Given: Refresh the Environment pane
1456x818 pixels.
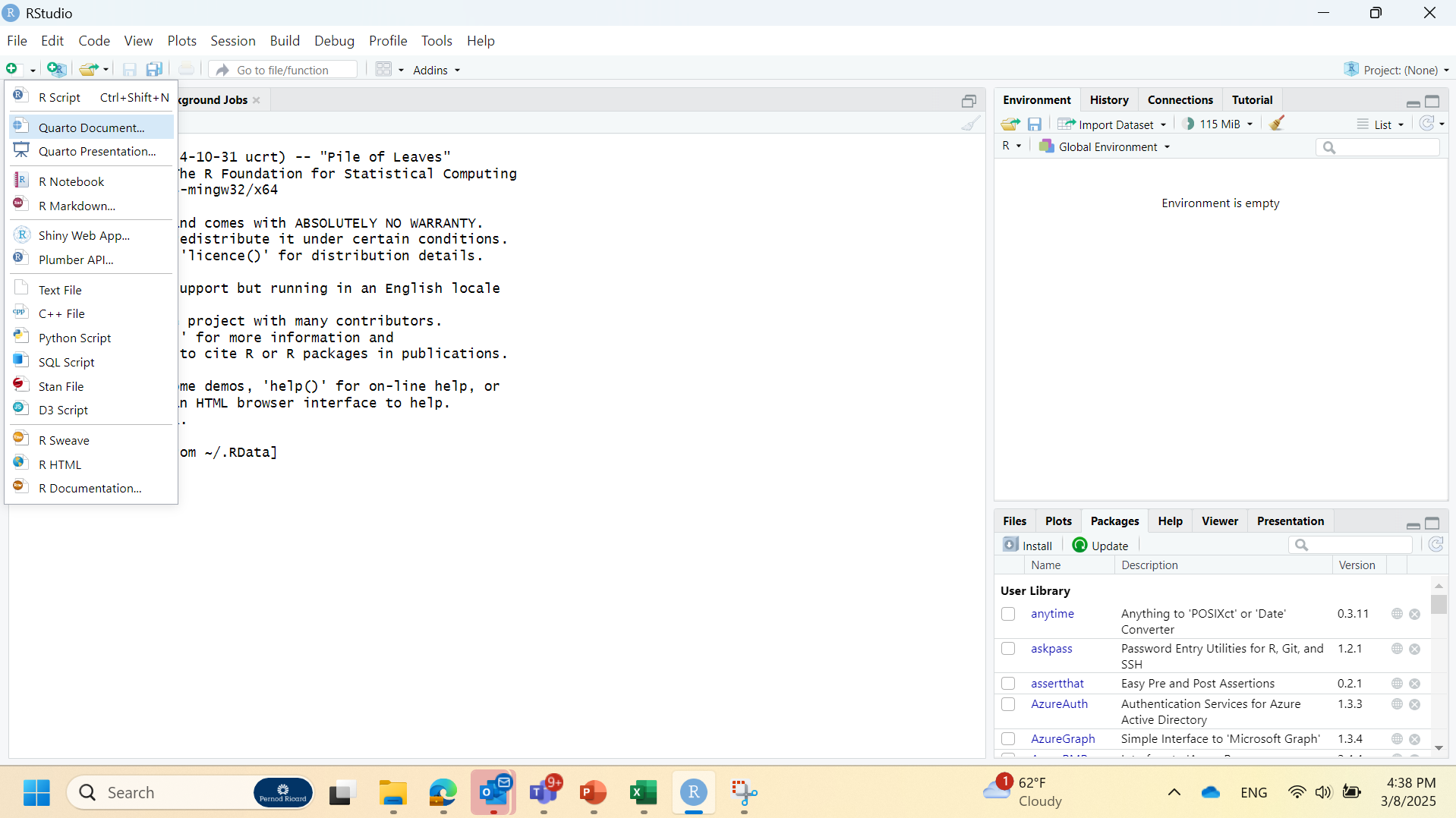Looking at the screenshot, I should 1427,124.
